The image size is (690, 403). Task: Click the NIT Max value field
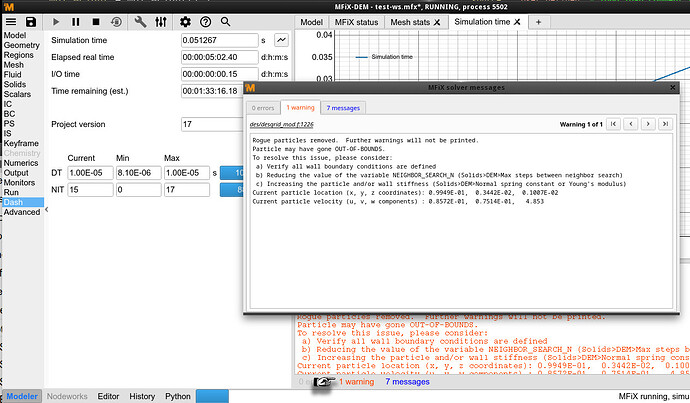pos(187,190)
